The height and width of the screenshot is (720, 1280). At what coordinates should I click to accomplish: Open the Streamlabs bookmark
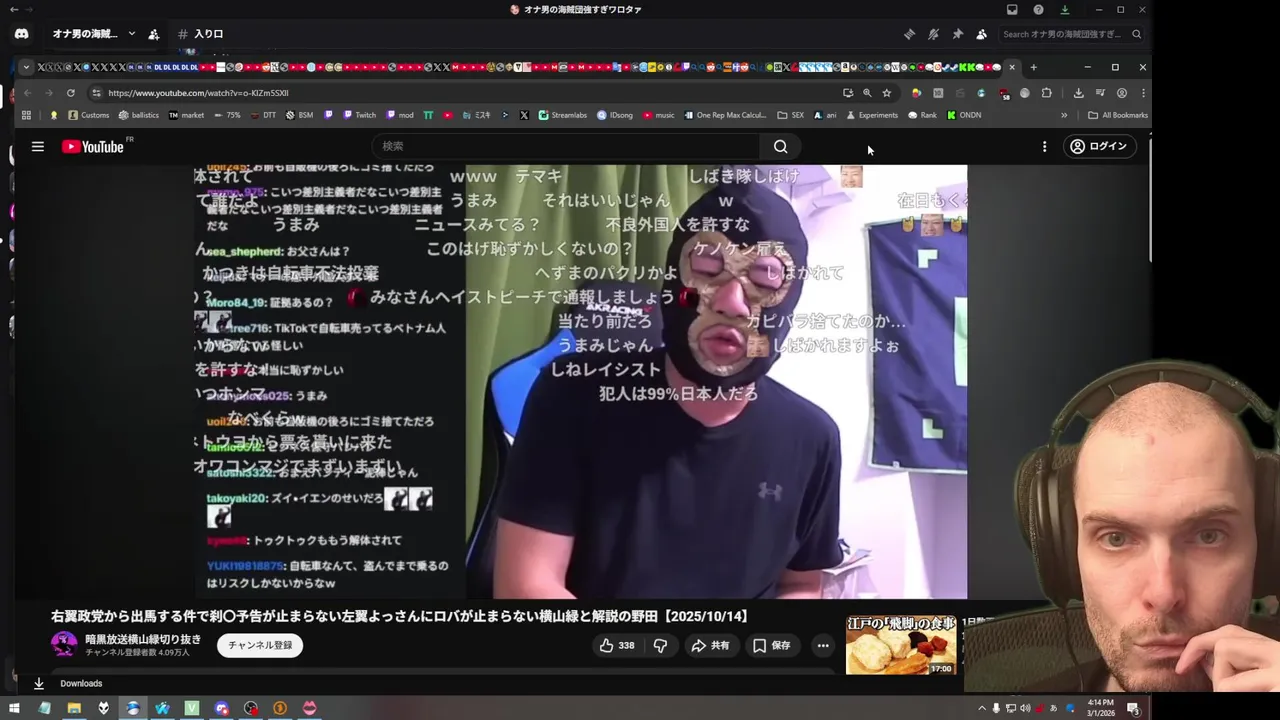tap(562, 115)
